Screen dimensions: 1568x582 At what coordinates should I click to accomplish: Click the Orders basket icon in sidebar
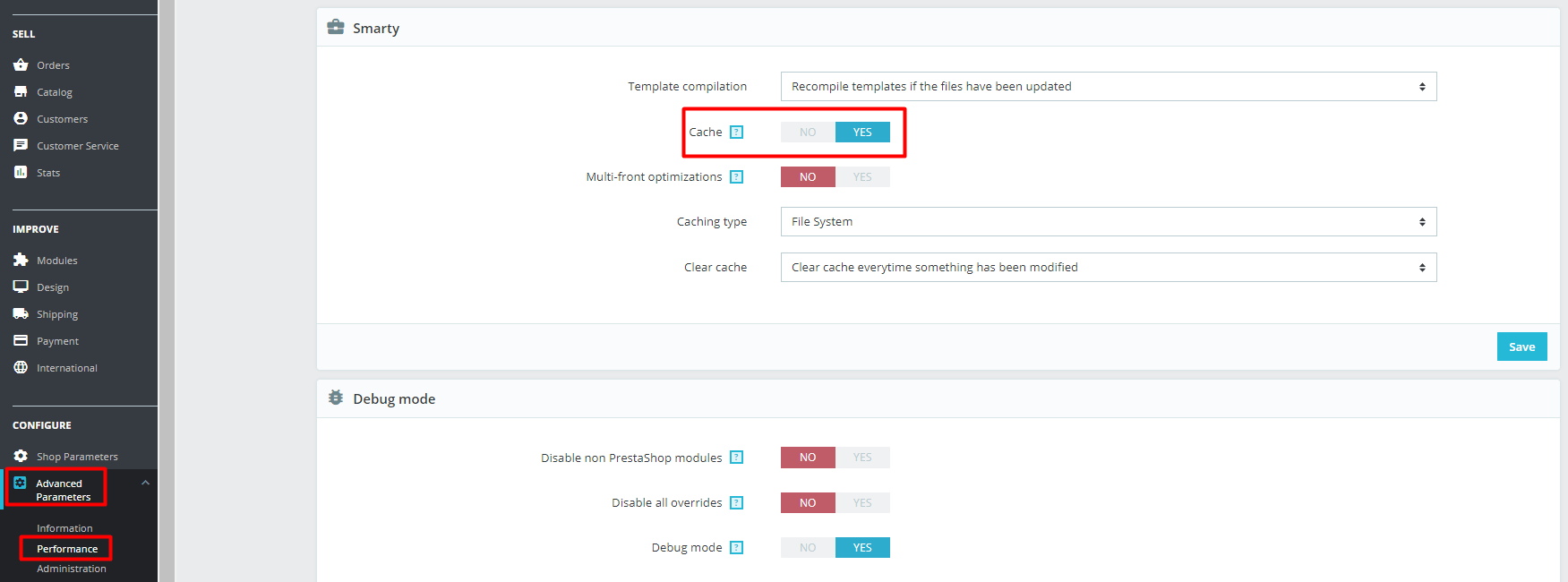click(x=21, y=64)
